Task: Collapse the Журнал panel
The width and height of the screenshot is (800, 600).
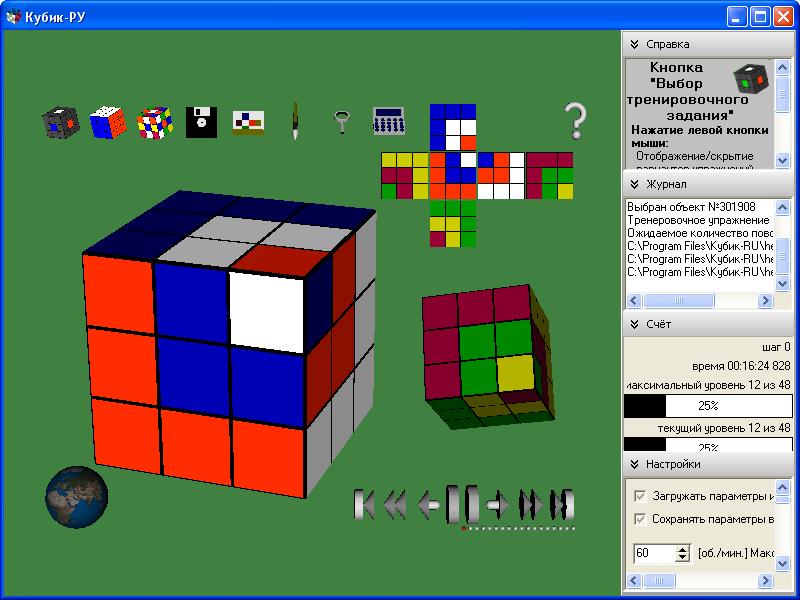Action: (634, 184)
